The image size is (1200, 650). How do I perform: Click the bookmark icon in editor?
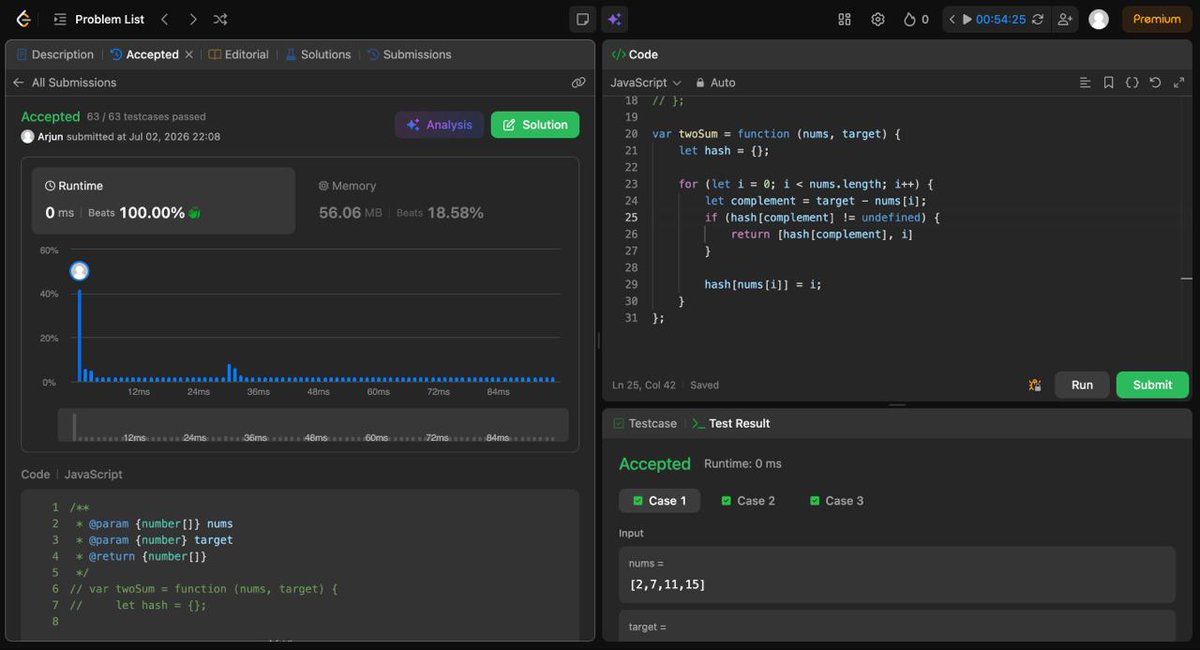(x=1109, y=82)
